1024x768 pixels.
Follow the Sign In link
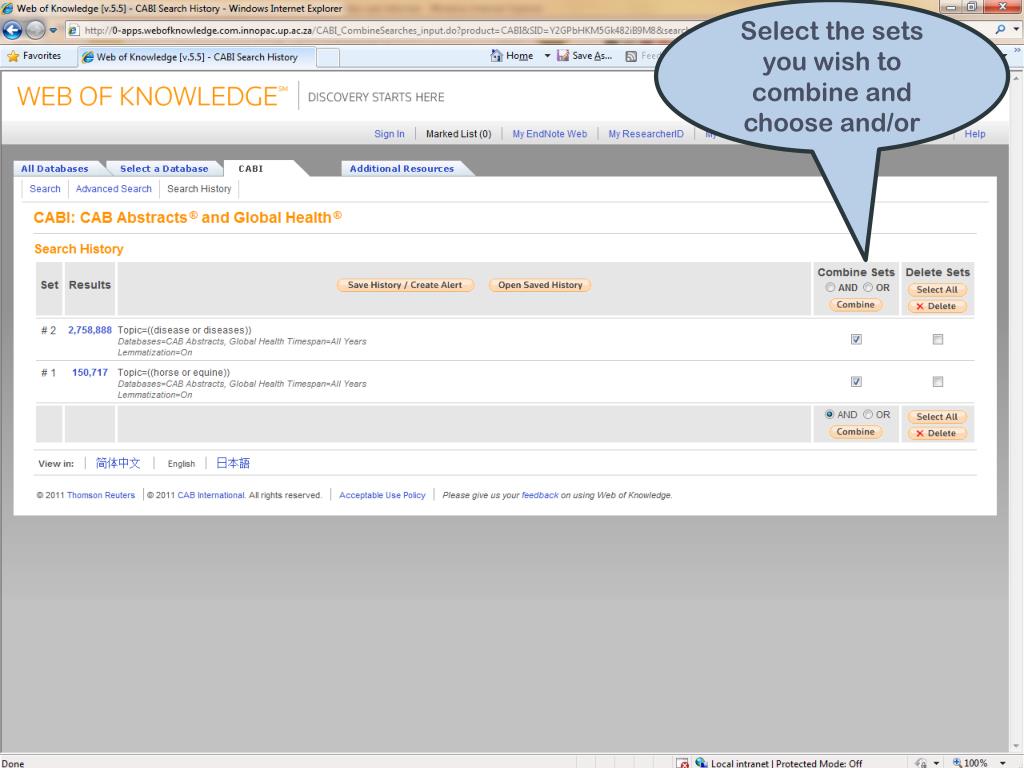point(389,134)
